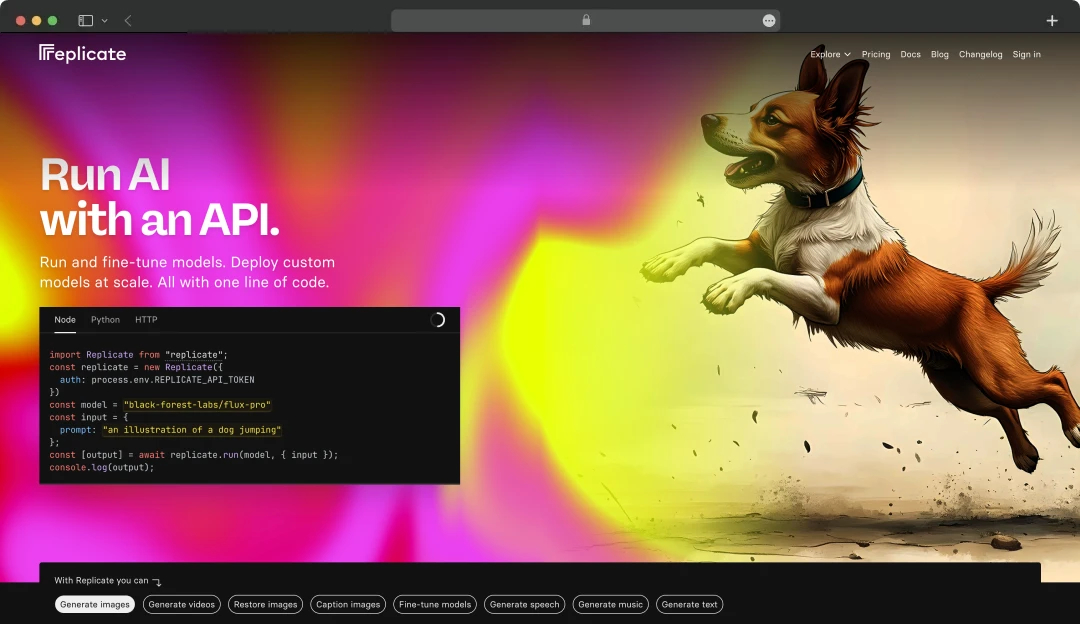Open the Explore menu
Screen dimensions: 1080x624
(x=824, y=54)
